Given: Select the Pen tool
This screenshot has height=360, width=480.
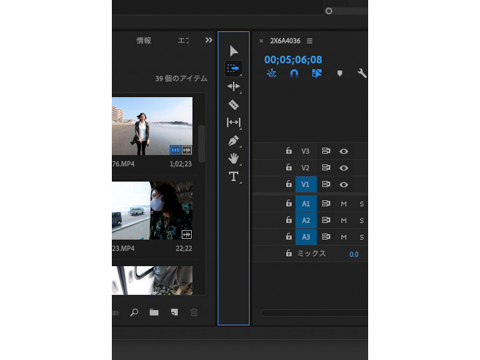Looking at the screenshot, I should [233, 140].
